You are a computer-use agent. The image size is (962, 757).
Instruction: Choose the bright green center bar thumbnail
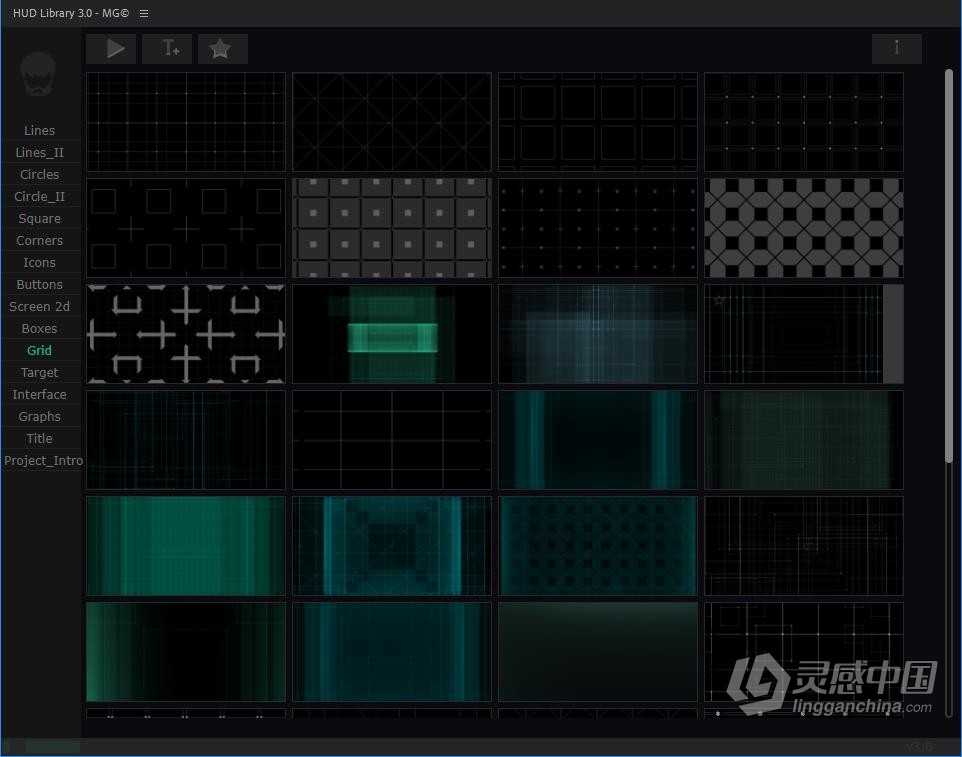pos(392,334)
